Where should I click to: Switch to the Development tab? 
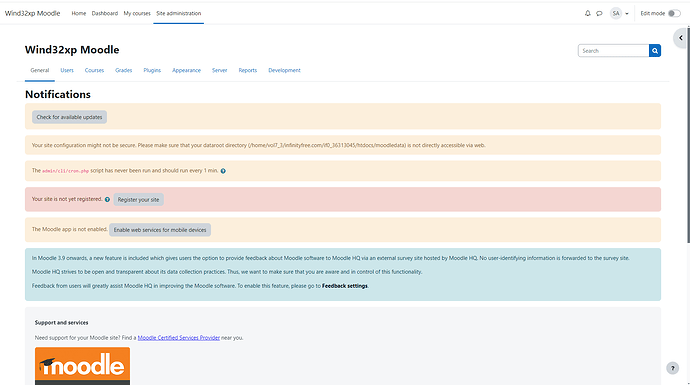click(x=284, y=70)
